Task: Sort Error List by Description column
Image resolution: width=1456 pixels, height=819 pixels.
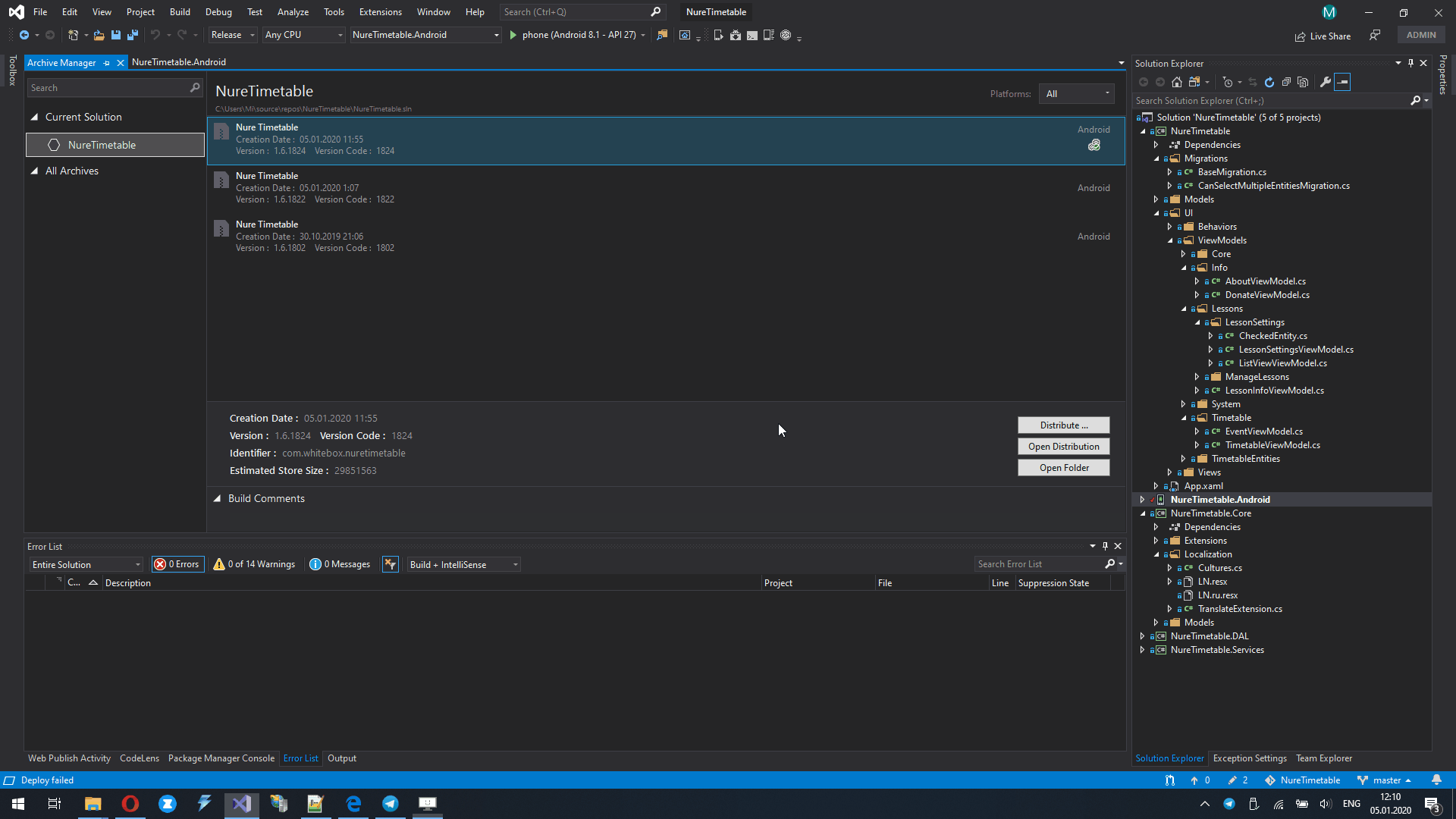Action: (x=432, y=583)
